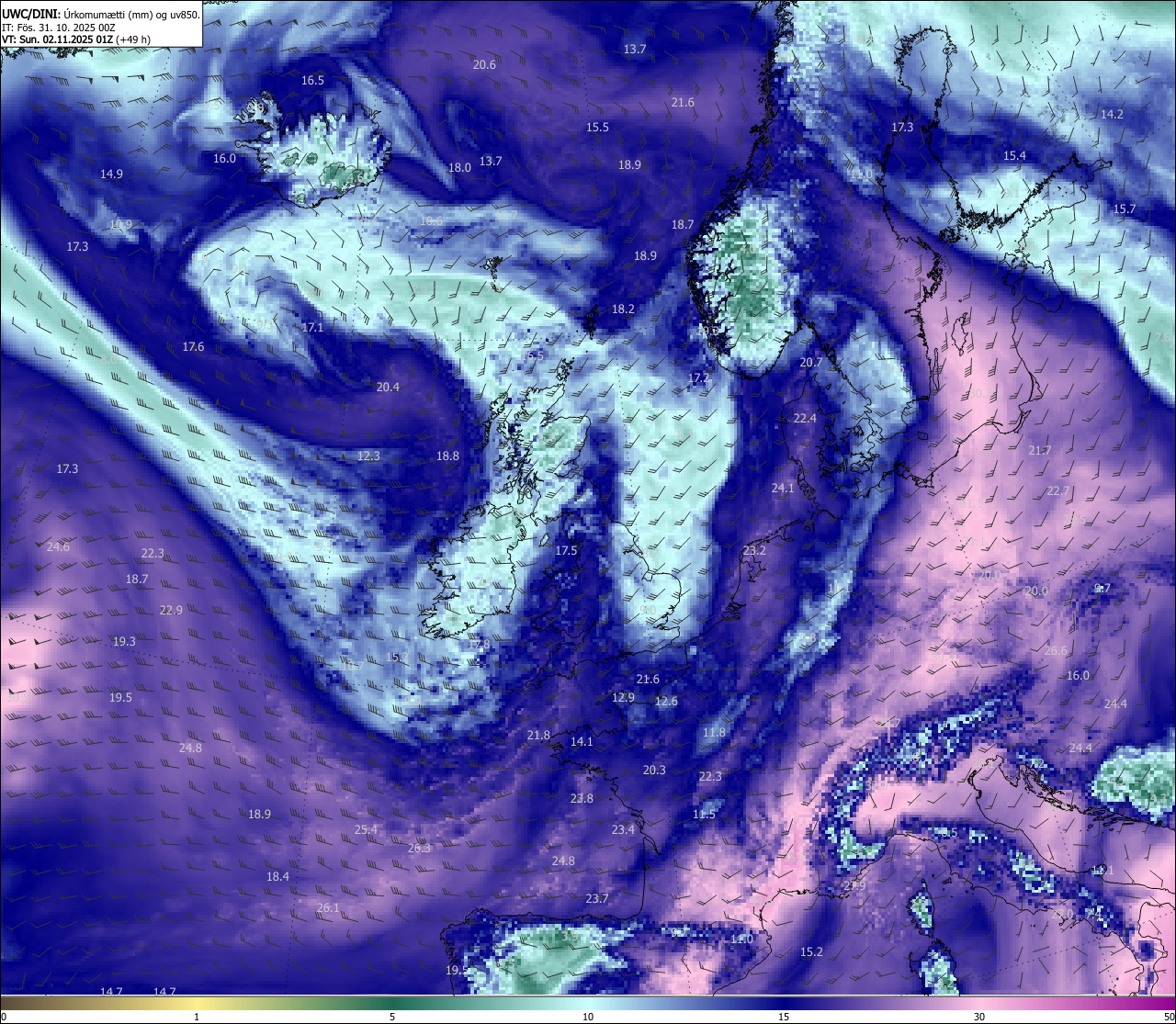This screenshot has height=1024, width=1176.
Task: Click the map value 21.8
Action: coord(538,735)
